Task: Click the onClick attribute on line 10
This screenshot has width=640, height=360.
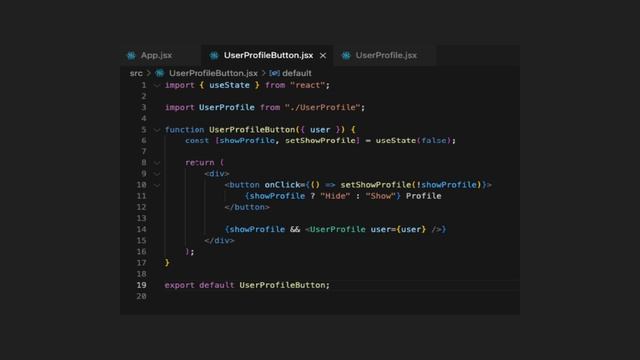Action: (x=282, y=184)
